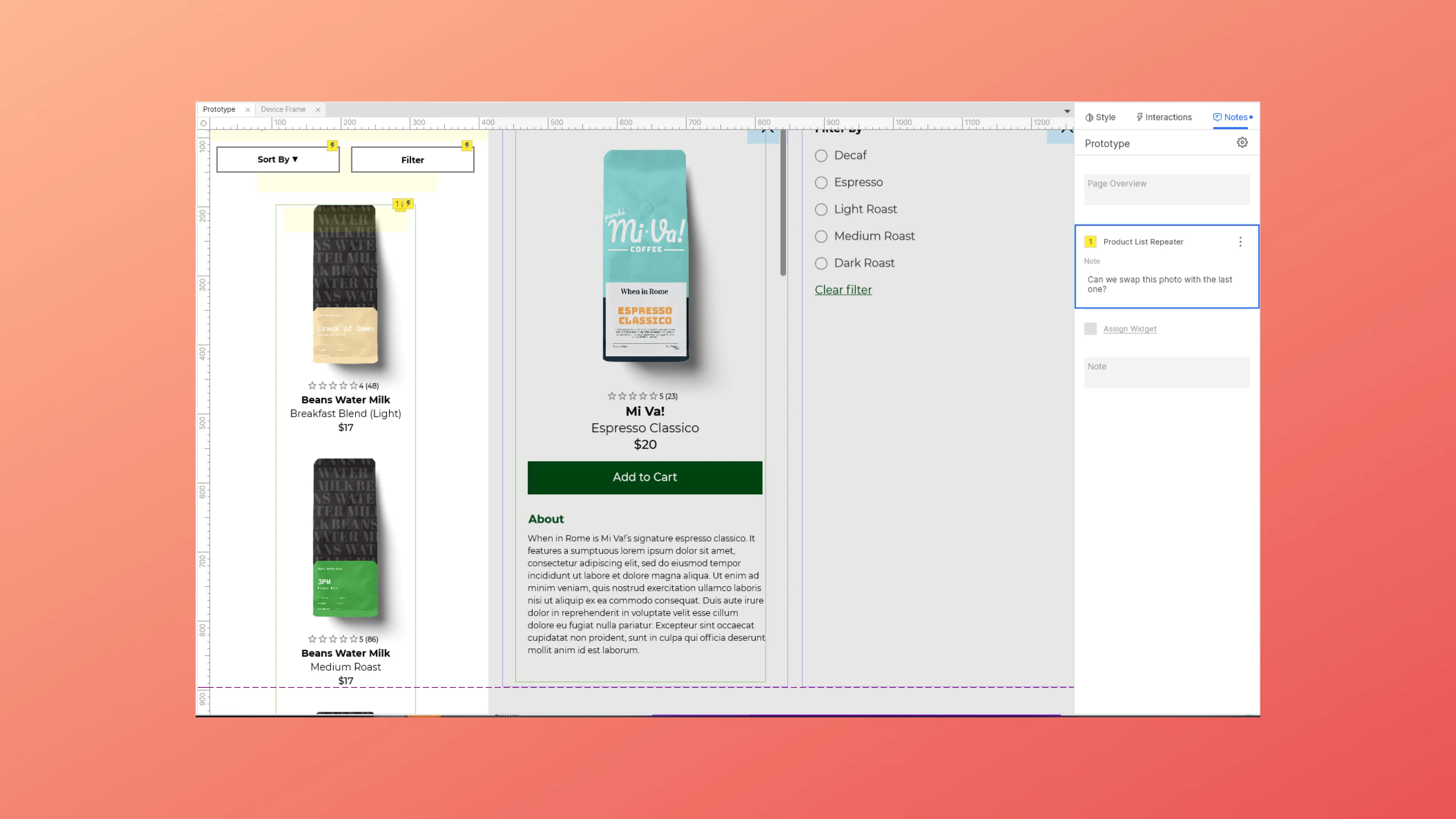Click the About paragraph lorem ipsum text
1456x819 pixels.
[x=645, y=594]
